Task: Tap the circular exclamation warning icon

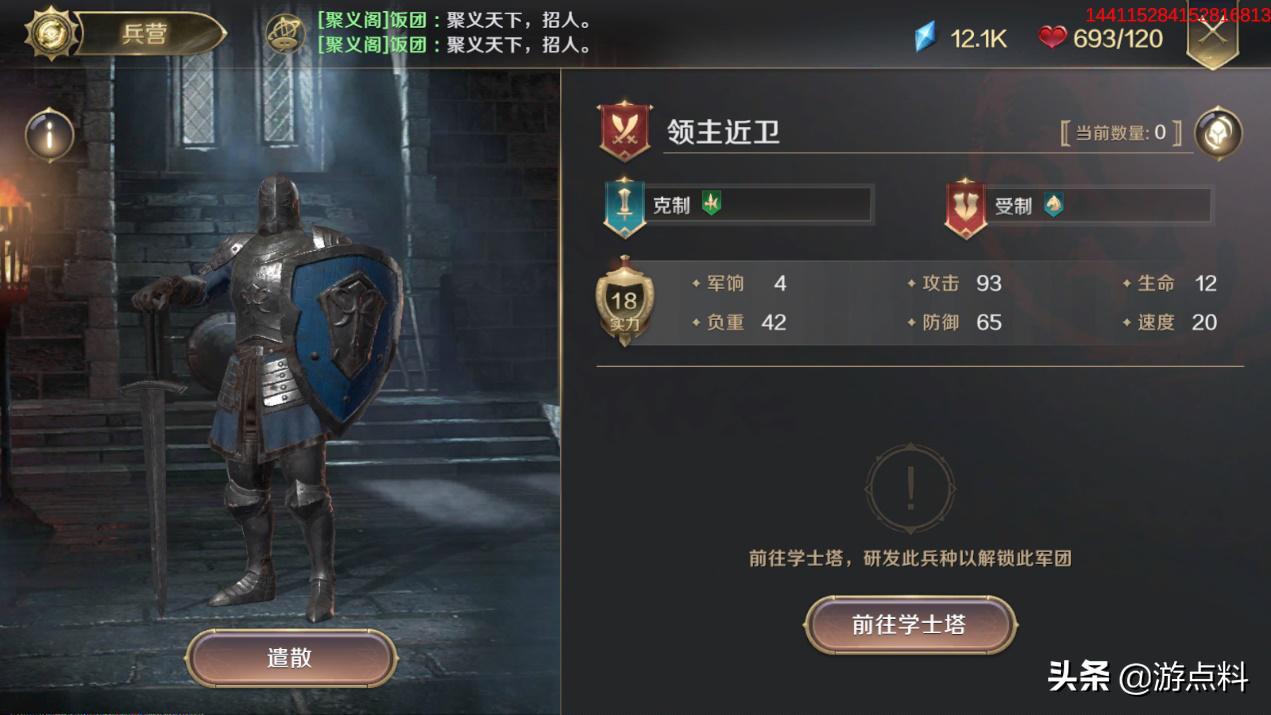Action: (x=910, y=489)
